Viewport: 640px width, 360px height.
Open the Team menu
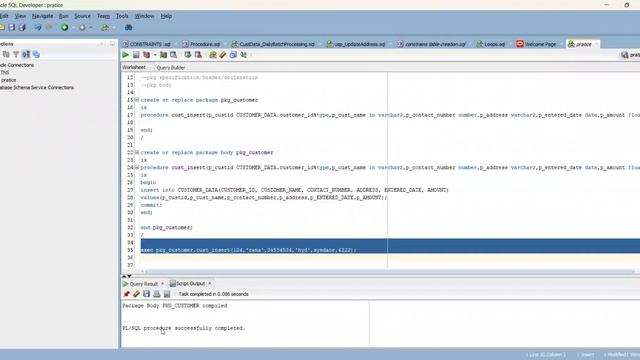point(103,16)
